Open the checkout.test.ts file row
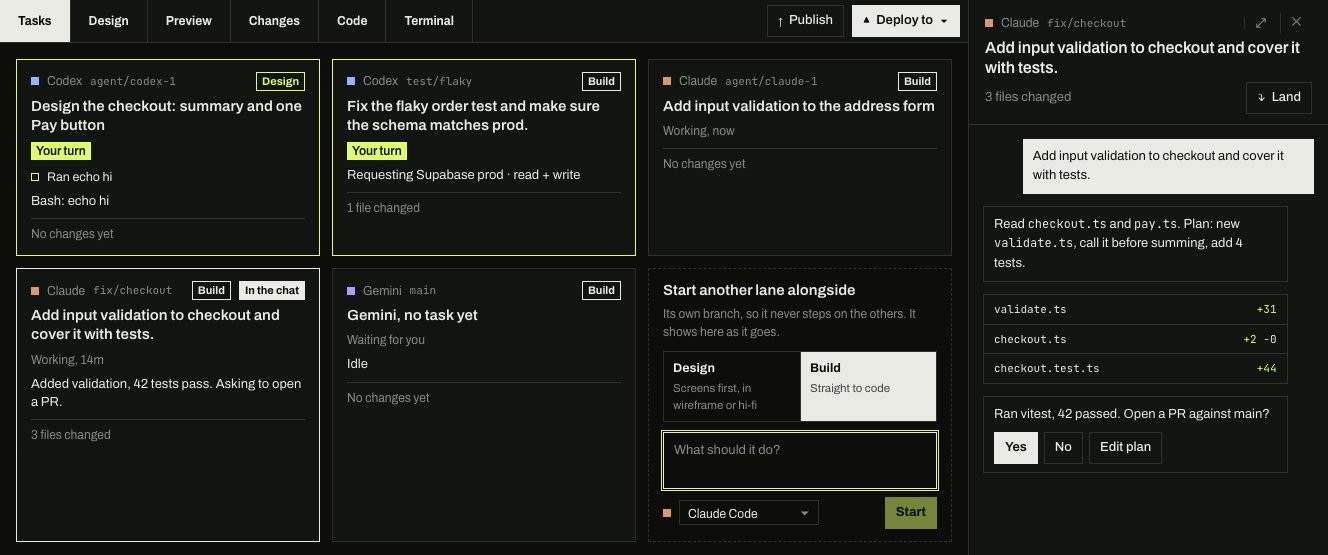Image resolution: width=1328 pixels, height=555 pixels. [x=1135, y=369]
